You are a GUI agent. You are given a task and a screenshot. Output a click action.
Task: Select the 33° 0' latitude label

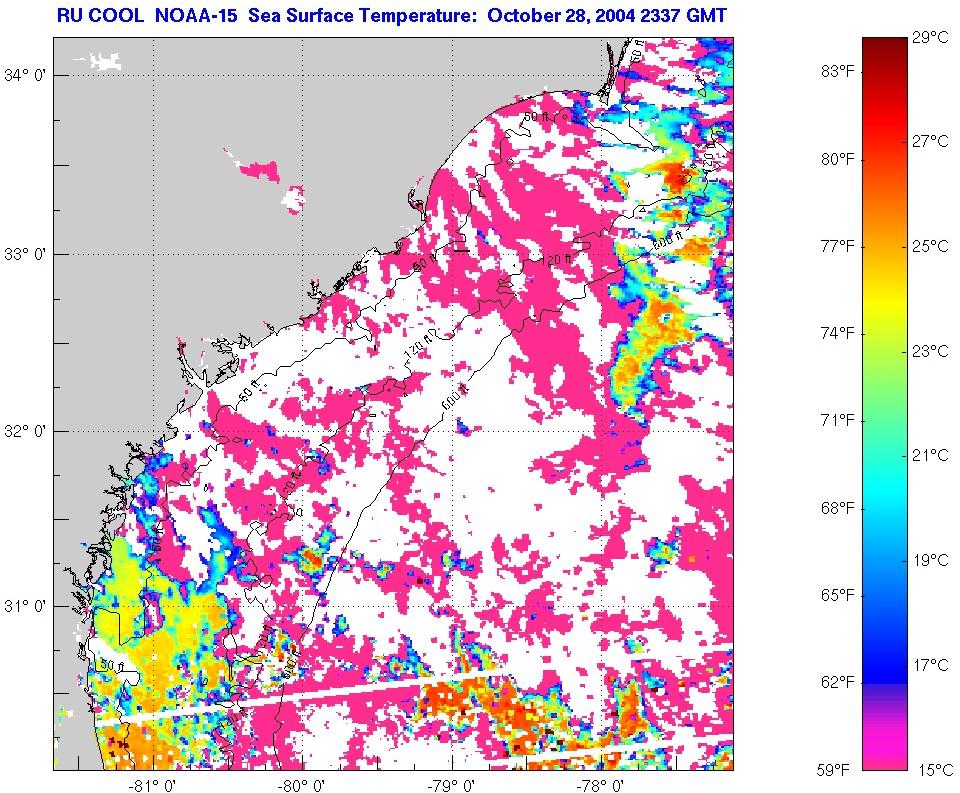[24, 254]
